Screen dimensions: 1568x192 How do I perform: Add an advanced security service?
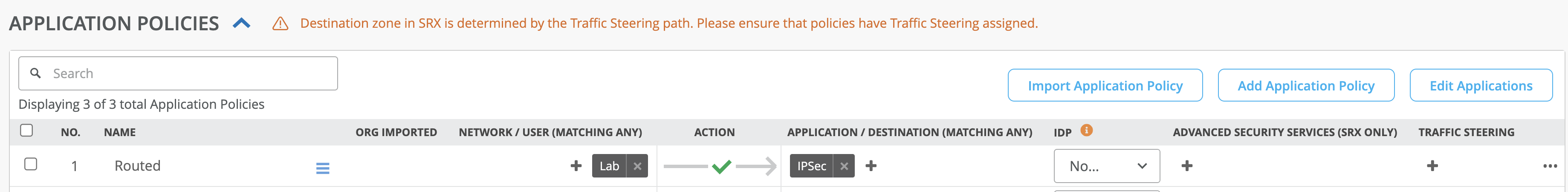click(x=1187, y=166)
